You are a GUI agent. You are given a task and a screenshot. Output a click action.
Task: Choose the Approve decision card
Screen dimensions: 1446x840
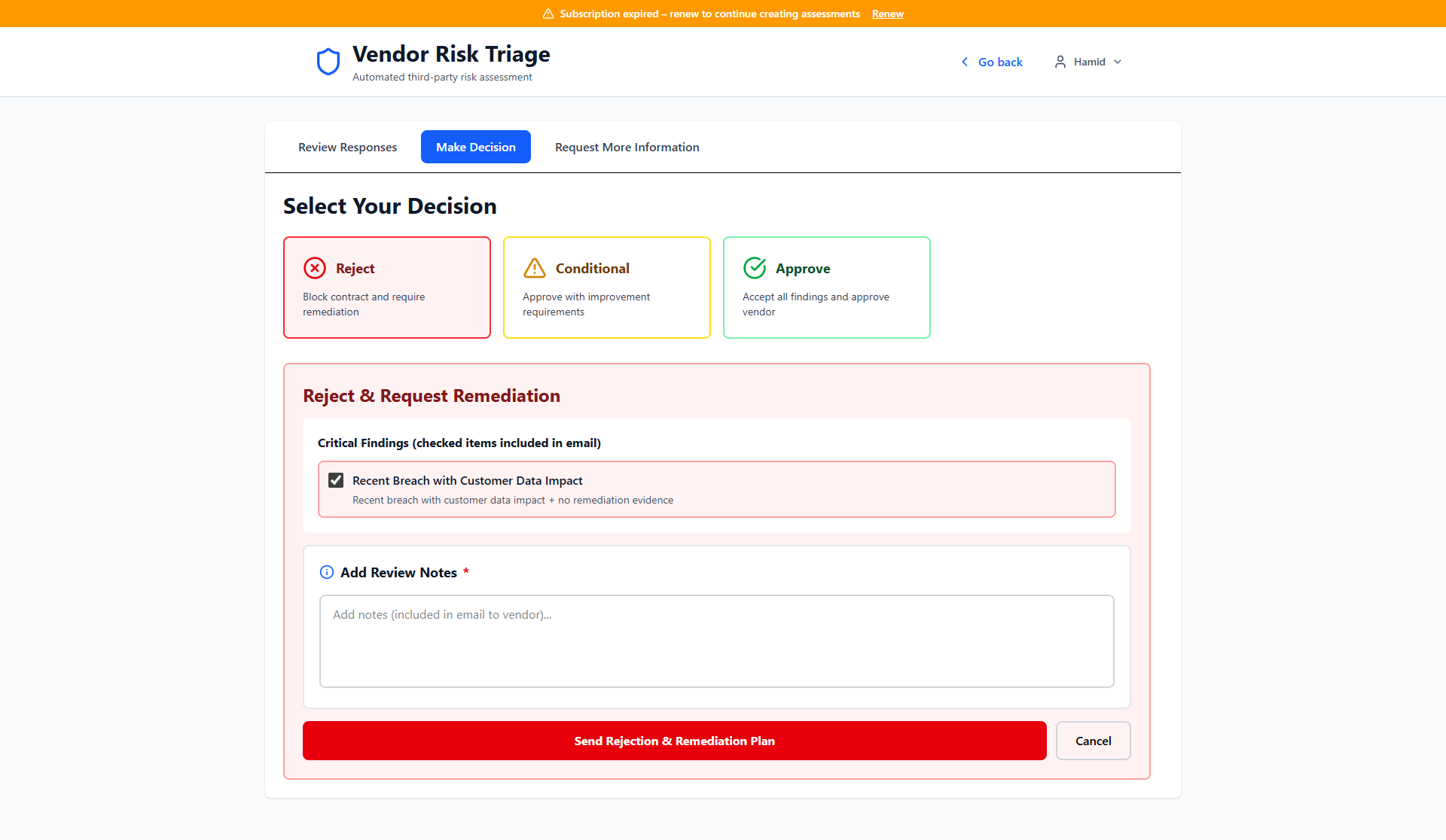pyautogui.click(x=826, y=288)
